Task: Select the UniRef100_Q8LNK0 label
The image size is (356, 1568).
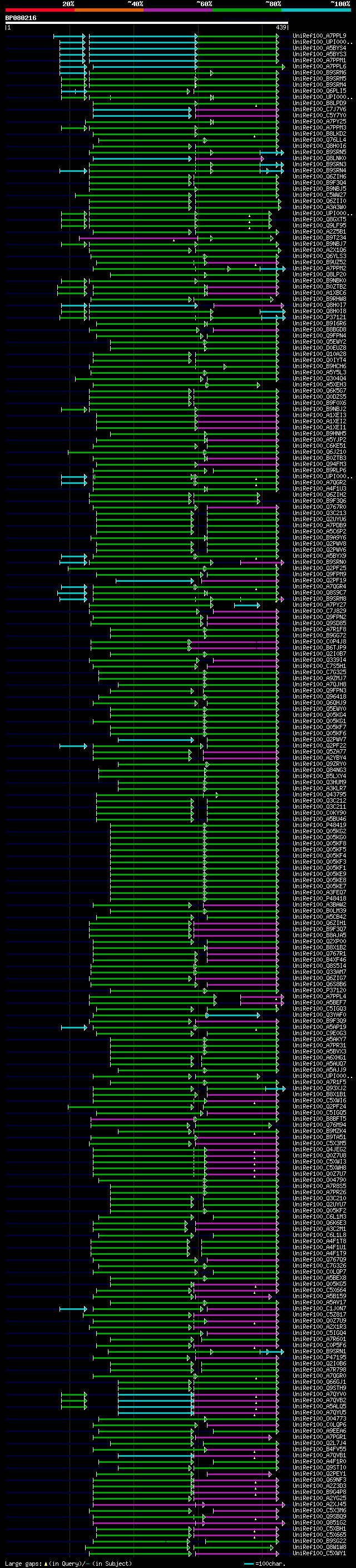Action: point(319,159)
